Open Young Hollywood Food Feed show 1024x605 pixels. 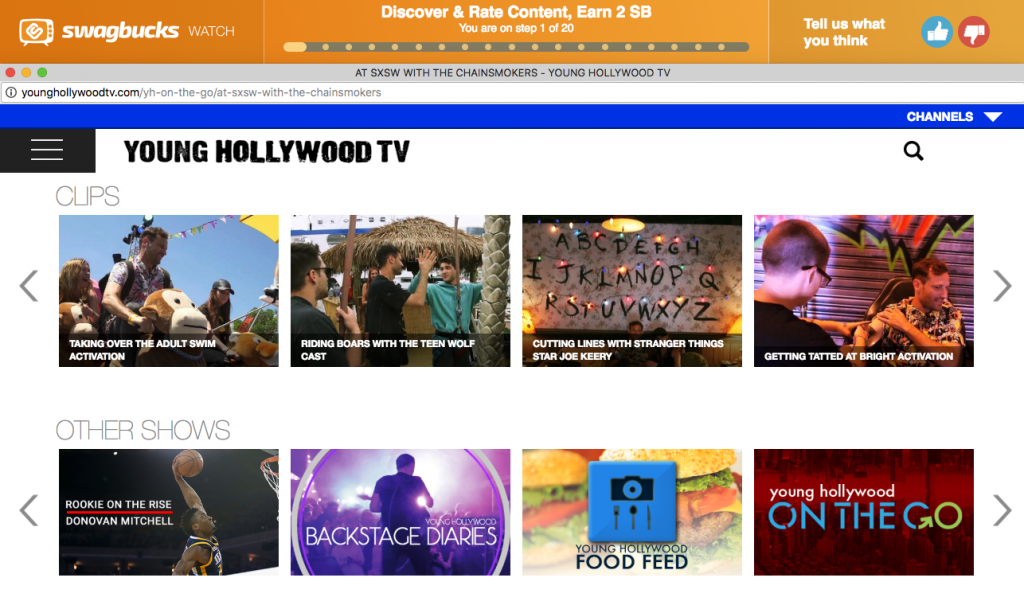pos(632,512)
